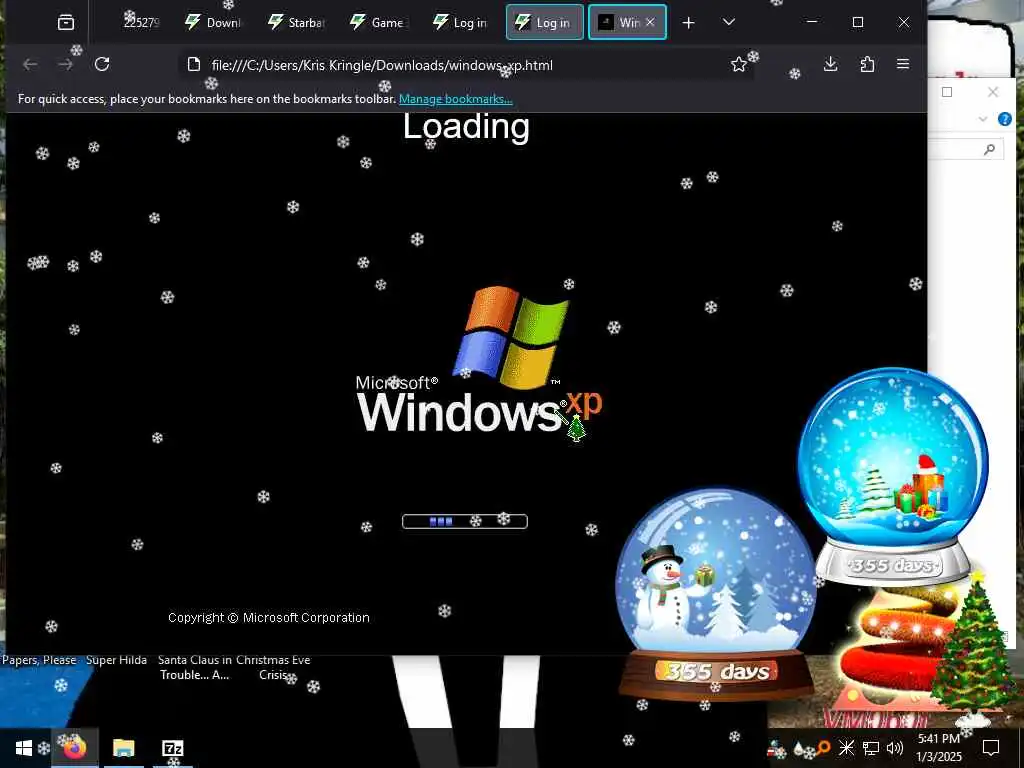
Task: Open blue help icon in background window
Action: (1005, 120)
